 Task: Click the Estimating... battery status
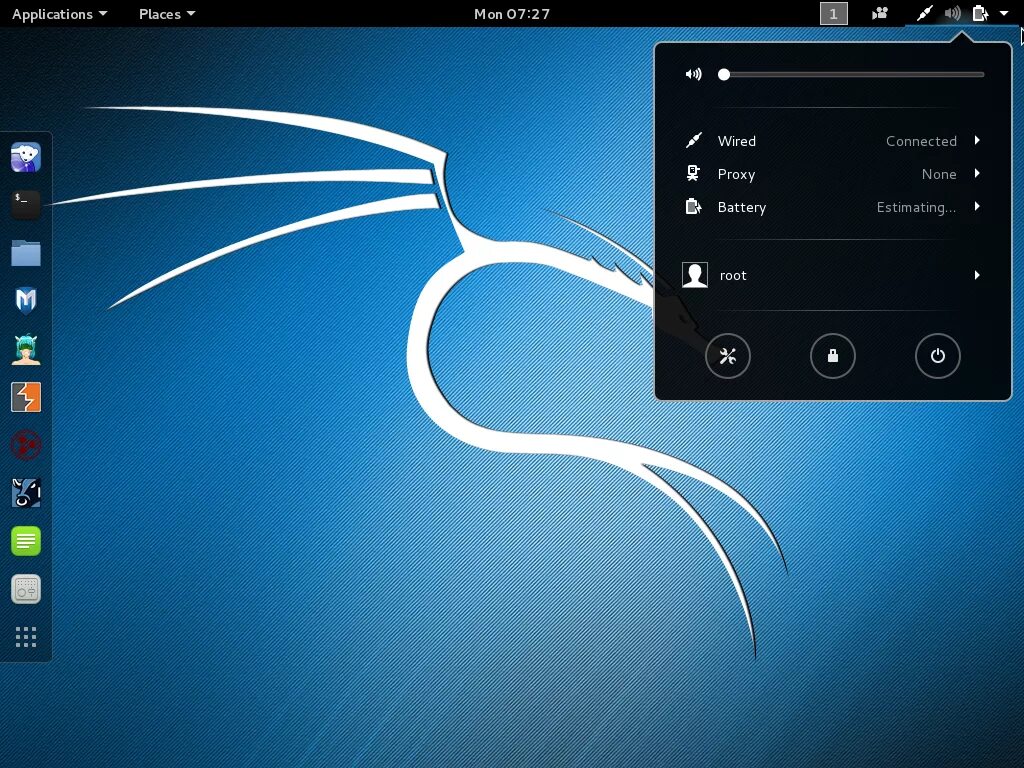pyautogui.click(x=916, y=207)
